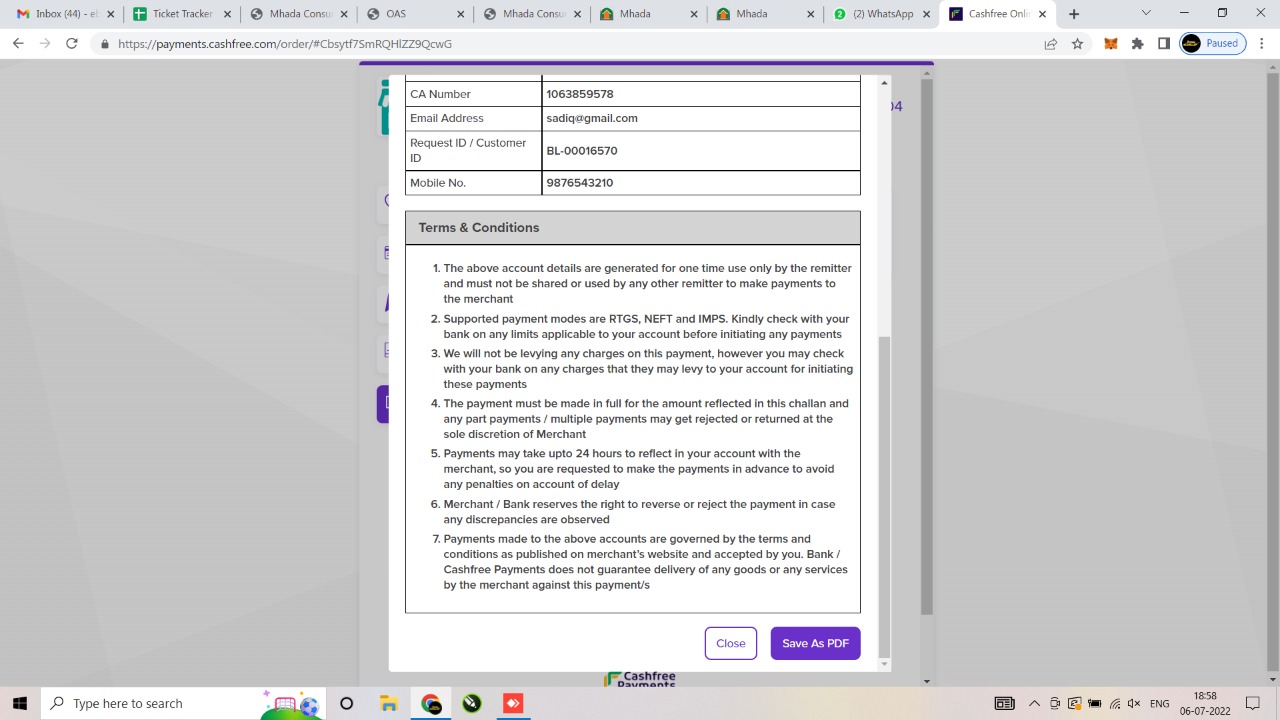Open the Chrome three-dot menu

tap(1262, 44)
